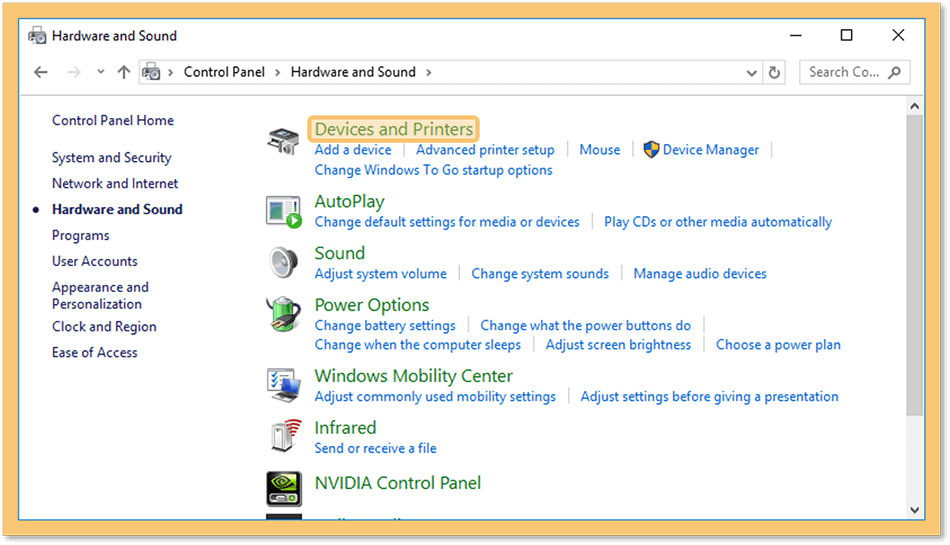Open Change system sounds link
Viewport: 950px width, 545px height.
(540, 274)
